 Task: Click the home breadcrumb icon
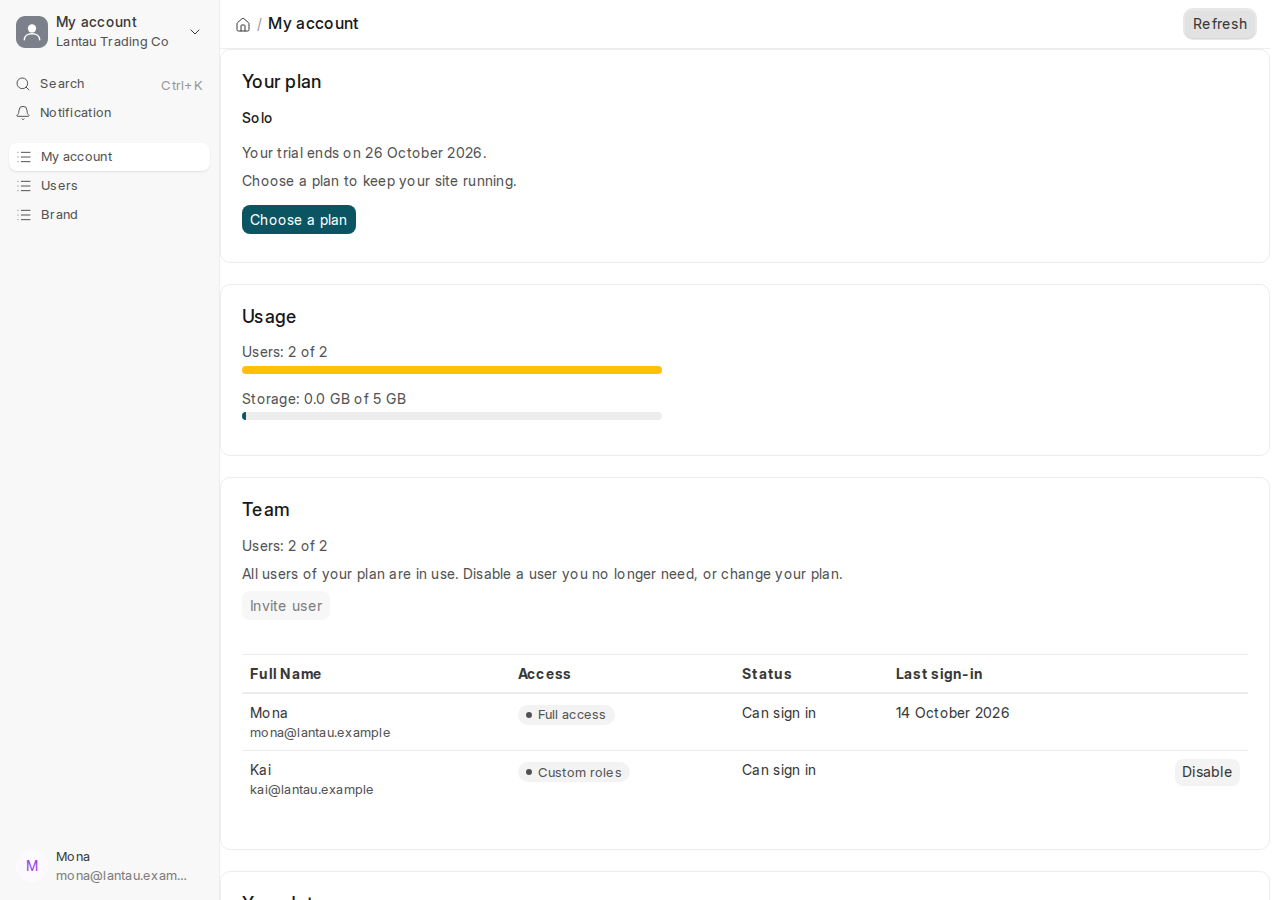(243, 24)
